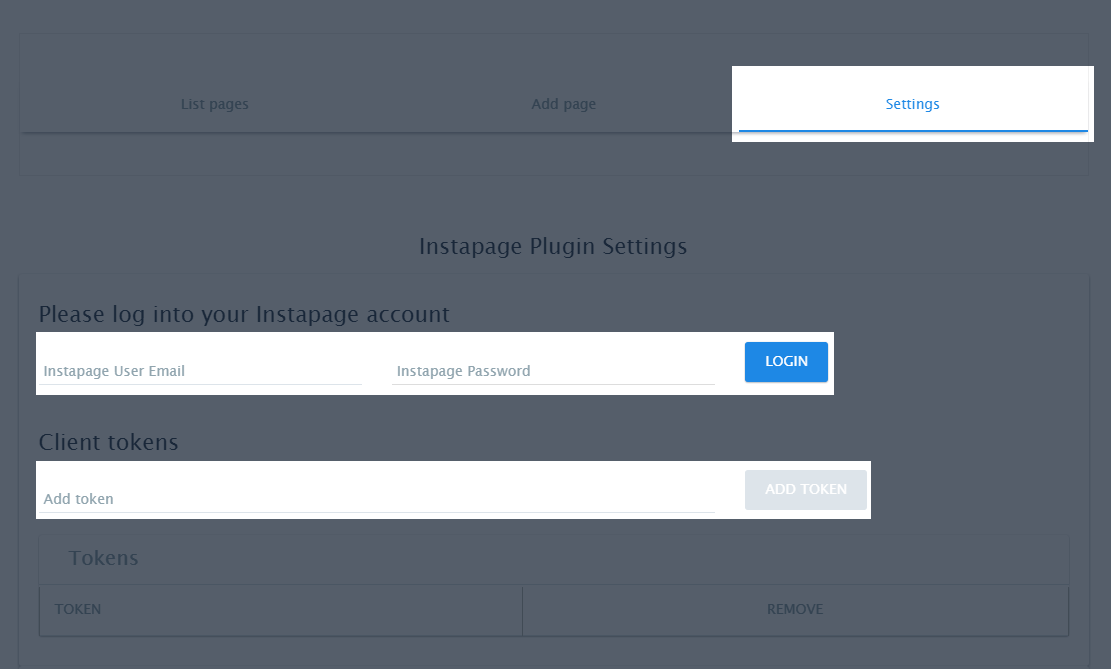1111x669 pixels.
Task: Select the login instructions heading text
Action: (243, 314)
